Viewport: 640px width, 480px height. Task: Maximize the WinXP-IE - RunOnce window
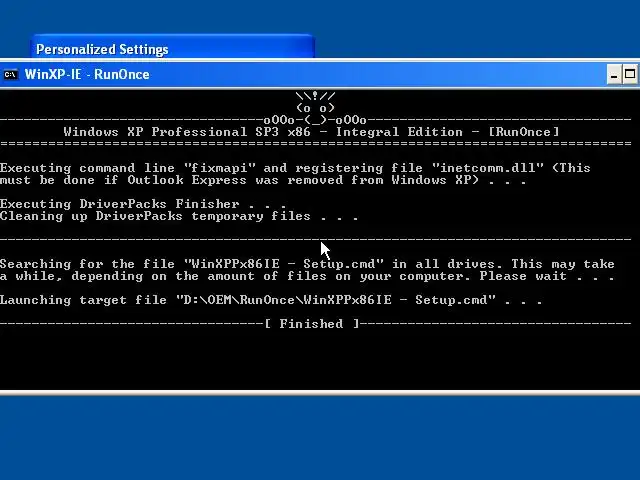click(x=630, y=75)
